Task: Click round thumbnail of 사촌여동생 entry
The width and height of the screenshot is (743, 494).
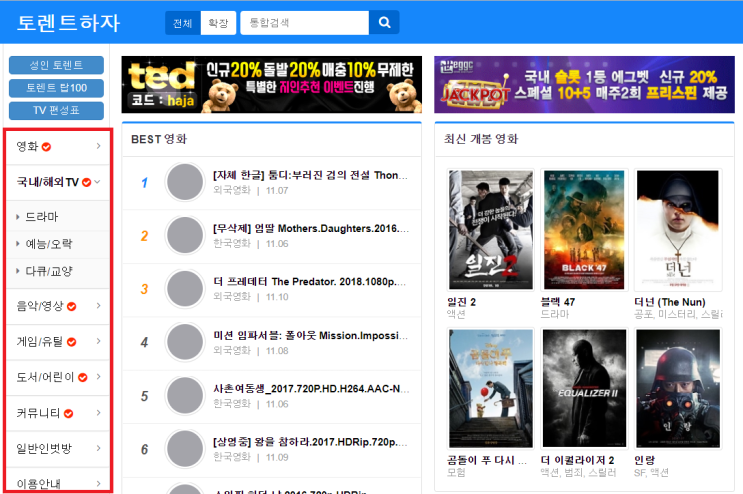Action: click(185, 395)
